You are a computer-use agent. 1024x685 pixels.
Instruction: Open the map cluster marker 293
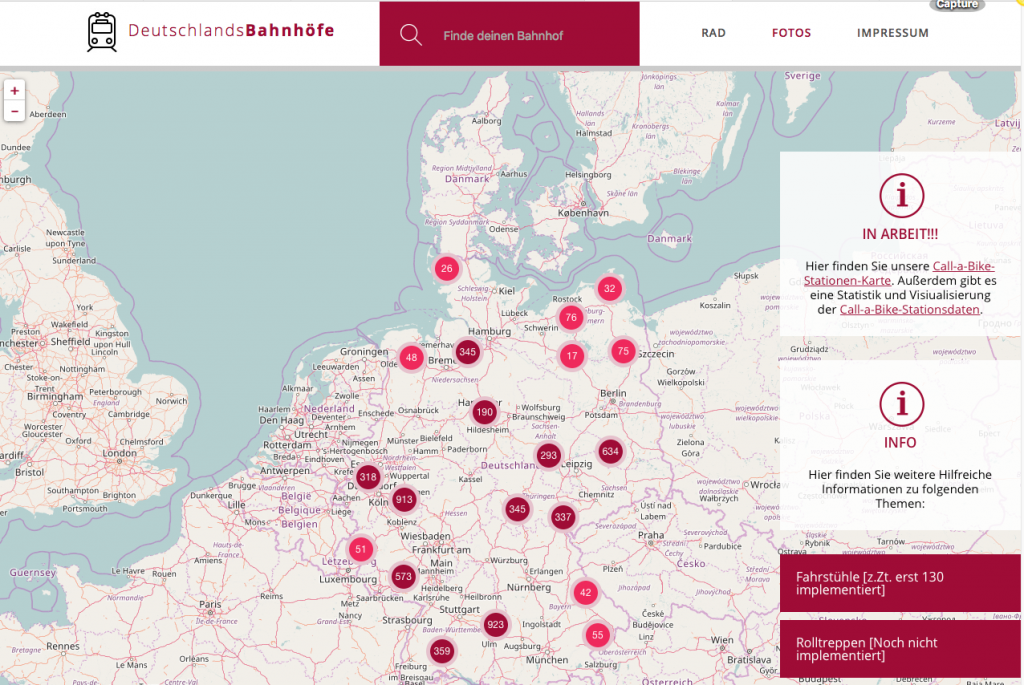(549, 455)
